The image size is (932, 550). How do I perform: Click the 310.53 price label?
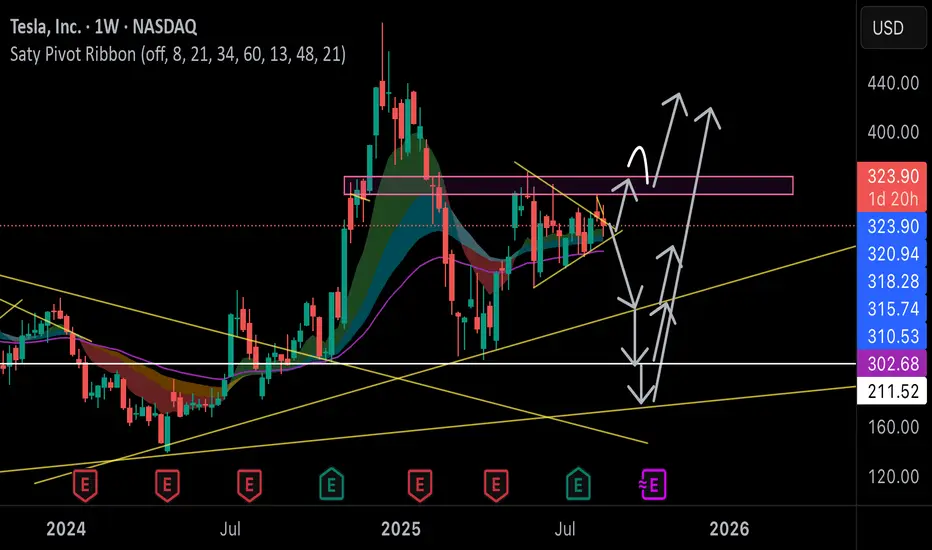892,337
